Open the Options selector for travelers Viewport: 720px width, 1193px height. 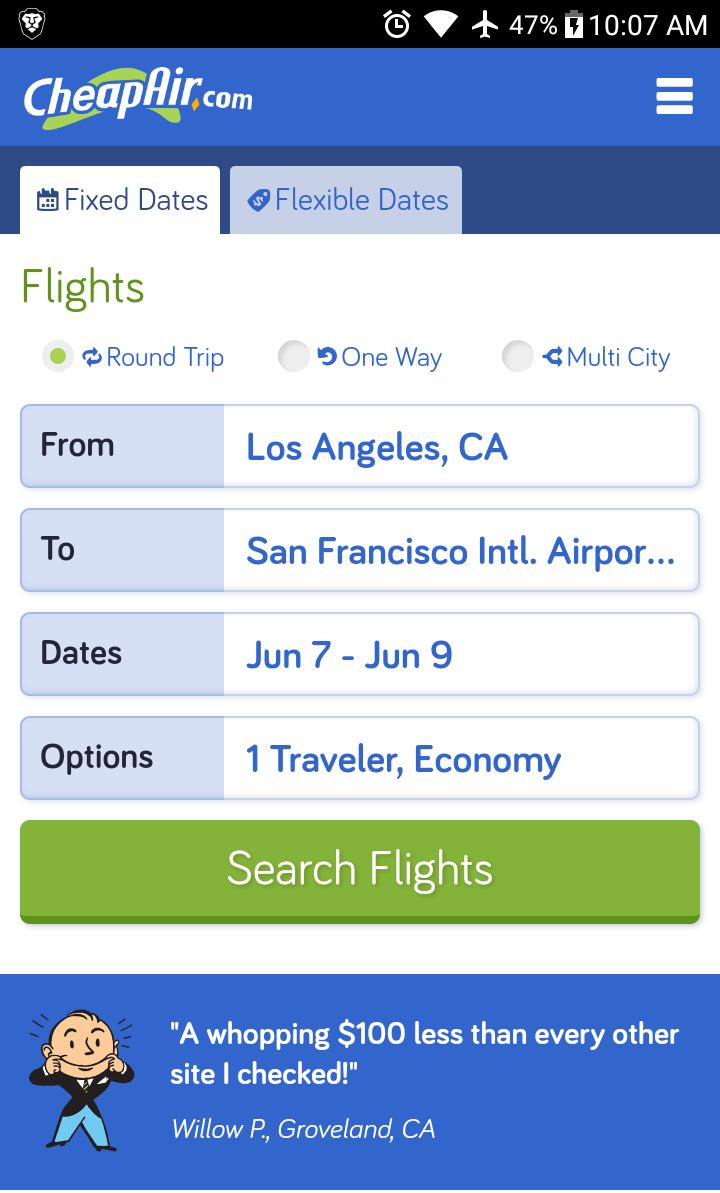point(460,758)
